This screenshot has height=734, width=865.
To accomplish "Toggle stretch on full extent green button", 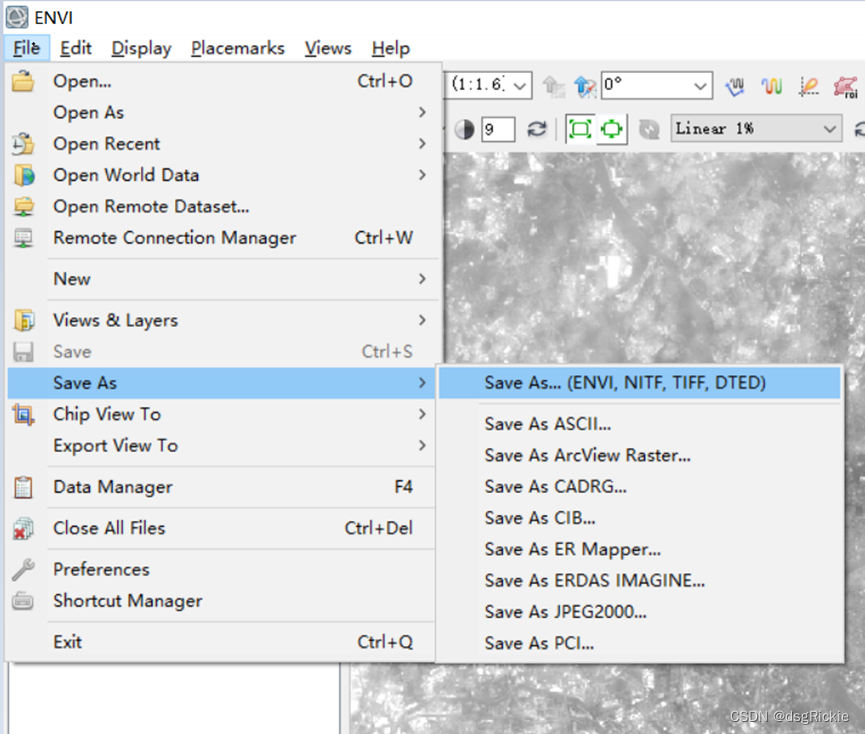I will tap(580, 130).
